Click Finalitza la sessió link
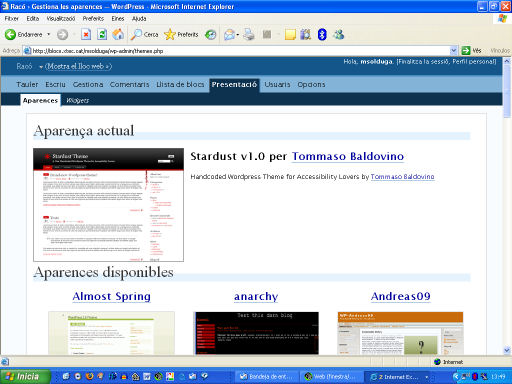512x384 pixels. click(423, 62)
